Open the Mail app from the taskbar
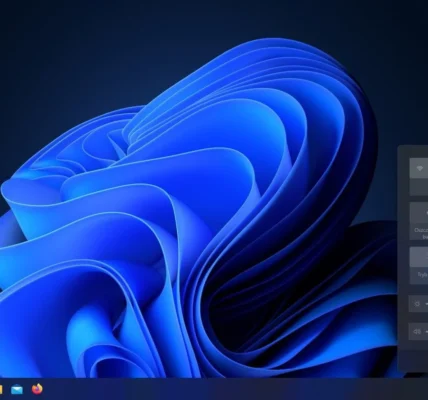This screenshot has height=400, width=428. coord(17,389)
